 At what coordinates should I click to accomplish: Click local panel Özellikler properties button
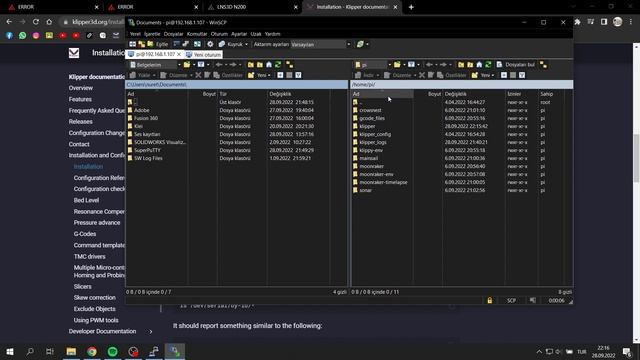229,75
